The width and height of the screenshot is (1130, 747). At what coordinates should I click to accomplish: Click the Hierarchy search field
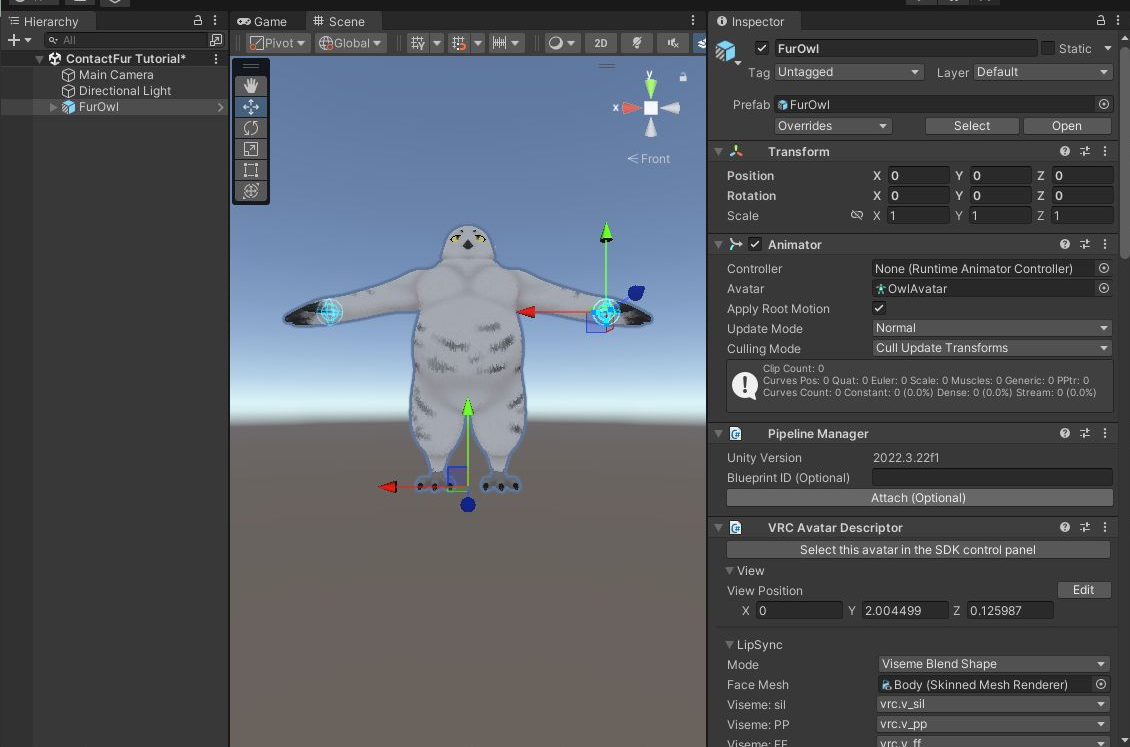coord(127,40)
